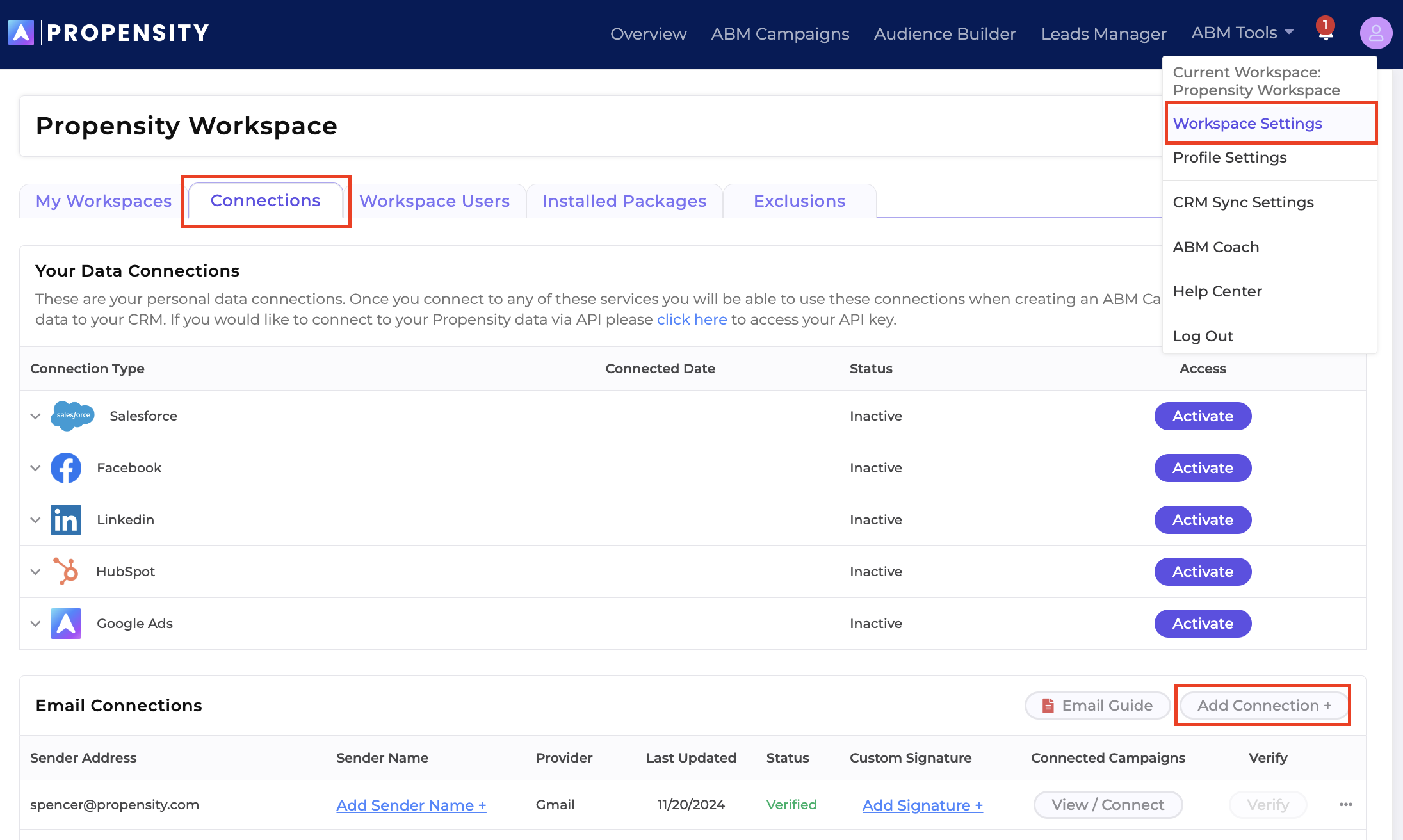The height and width of the screenshot is (840, 1403).
Task: Activate the Salesforce connection
Action: pos(1203,416)
